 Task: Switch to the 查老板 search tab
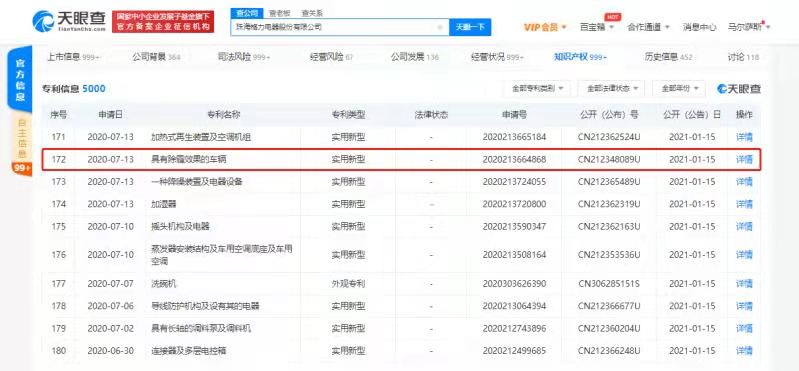coord(280,13)
